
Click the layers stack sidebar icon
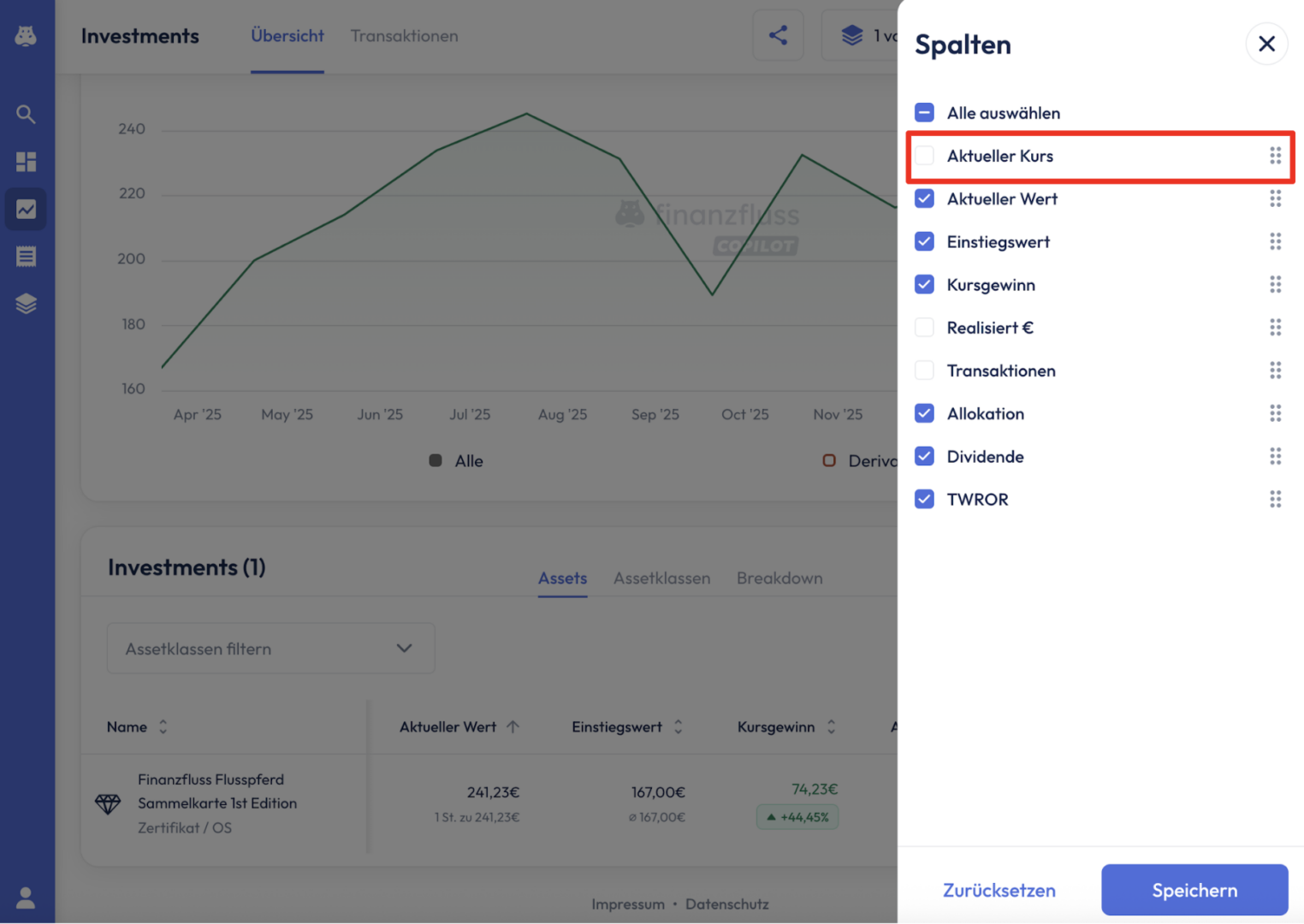click(x=26, y=304)
